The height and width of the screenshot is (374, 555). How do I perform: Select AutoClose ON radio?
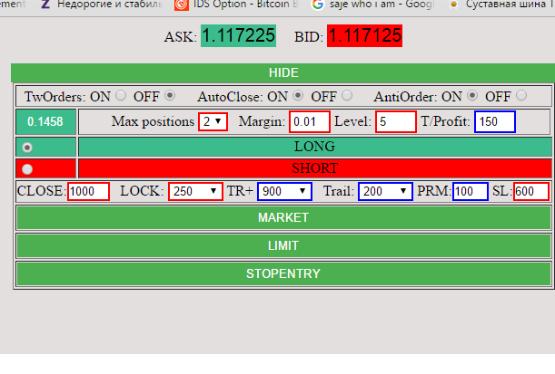298,96
